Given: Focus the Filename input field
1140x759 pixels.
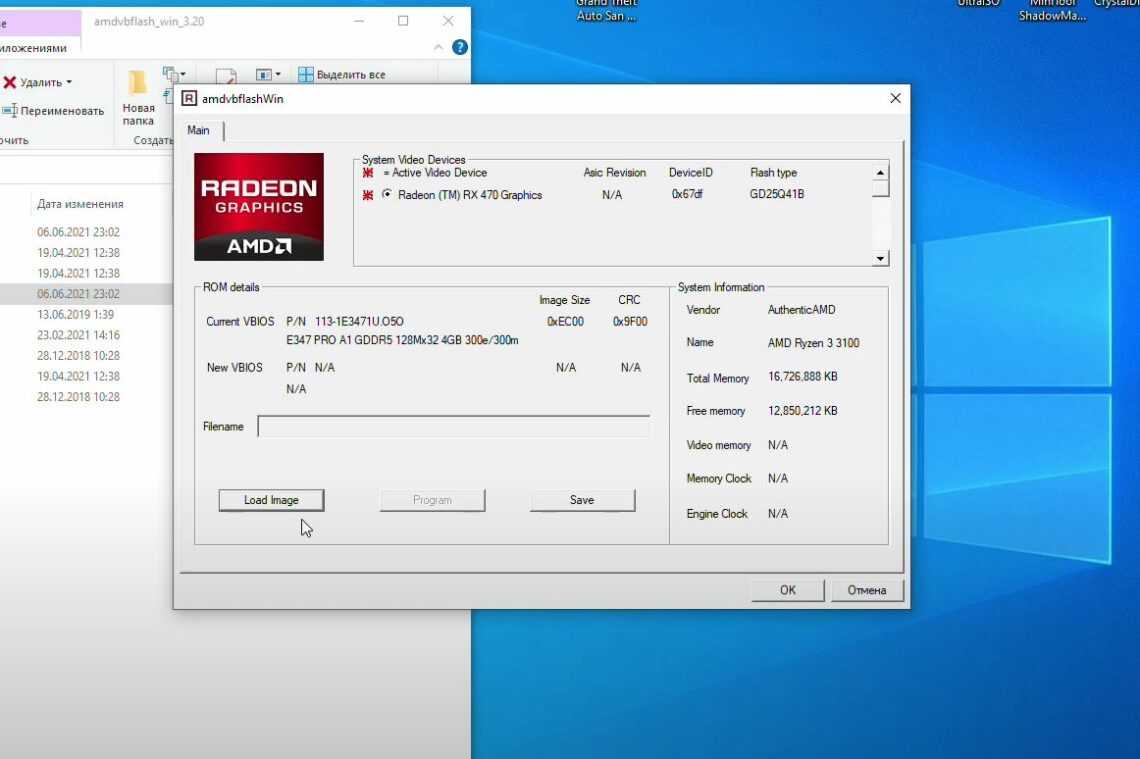Looking at the screenshot, I should [x=454, y=427].
